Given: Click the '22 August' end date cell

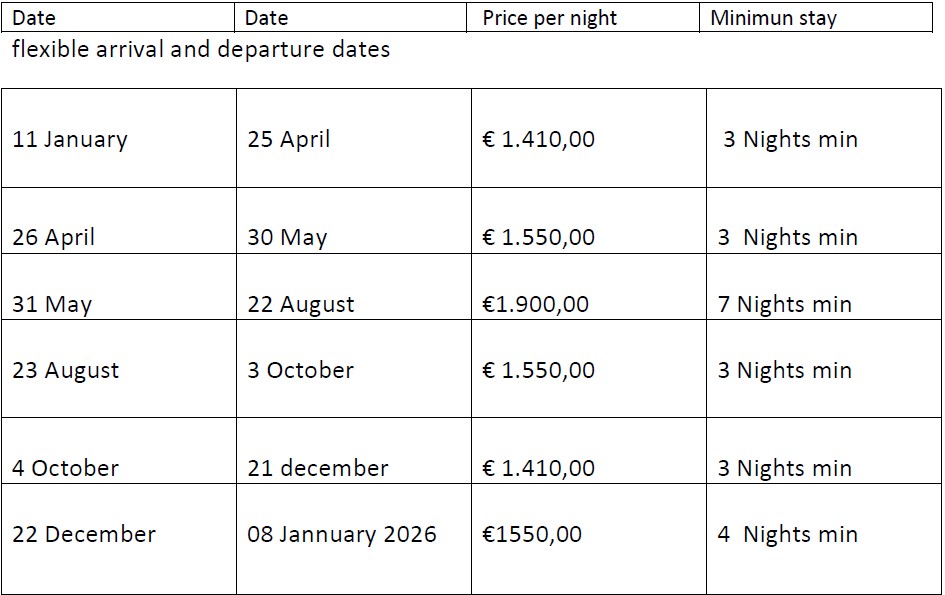Looking at the screenshot, I should 354,287.
